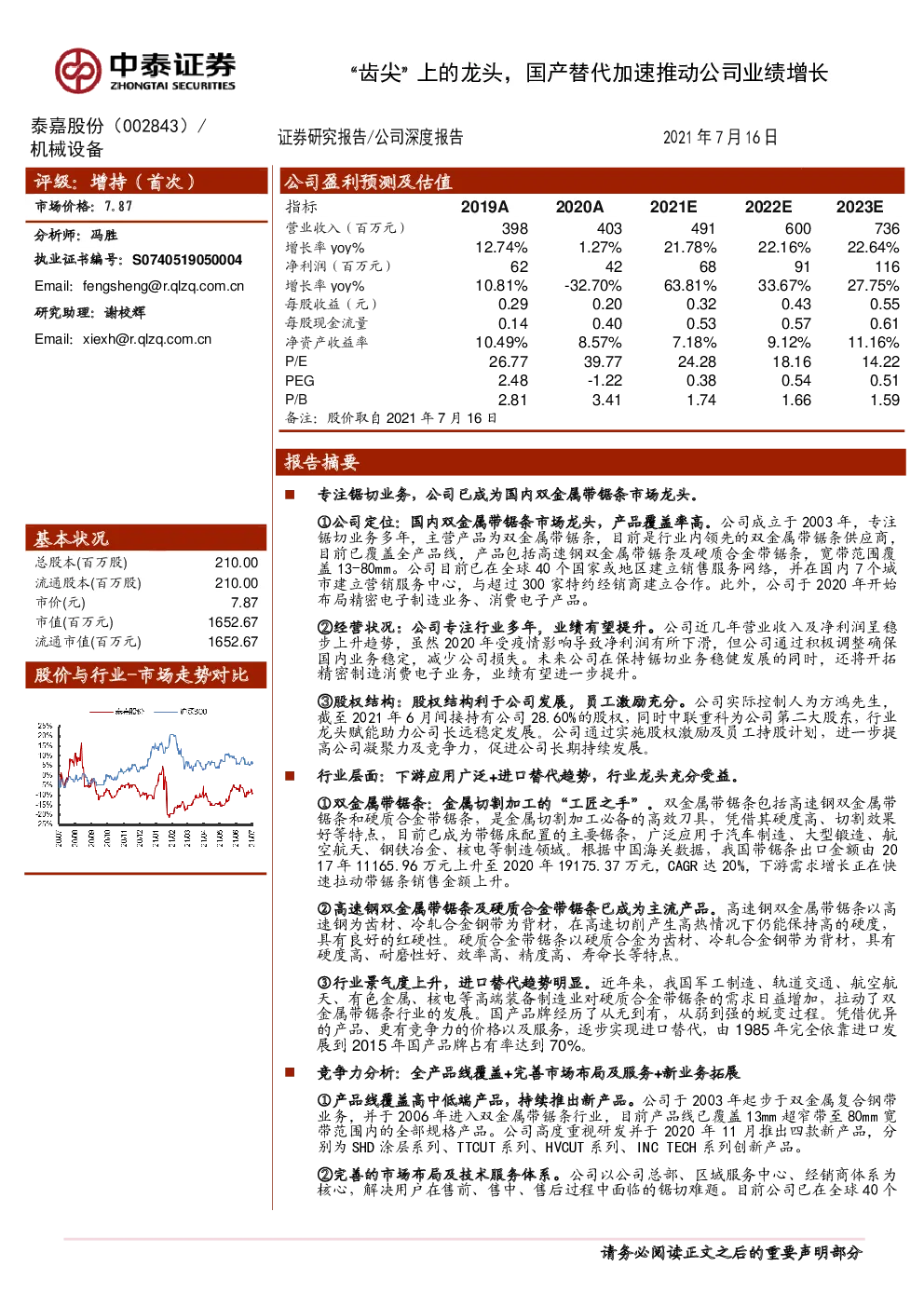Click the 2019A column header
This screenshot has height=1307, width=924.
pos(485,207)
